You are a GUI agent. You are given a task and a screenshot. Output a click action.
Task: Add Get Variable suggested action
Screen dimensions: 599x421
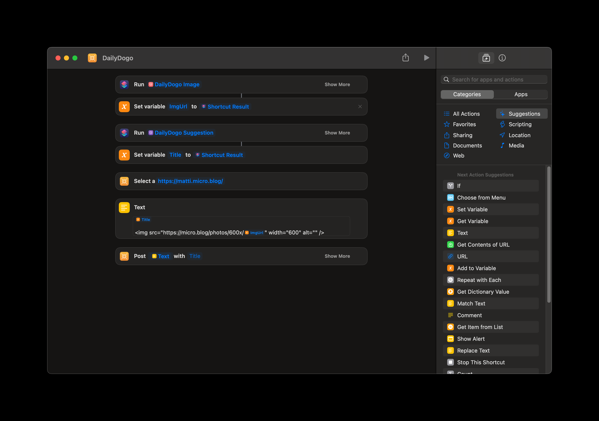coord(491,221)
